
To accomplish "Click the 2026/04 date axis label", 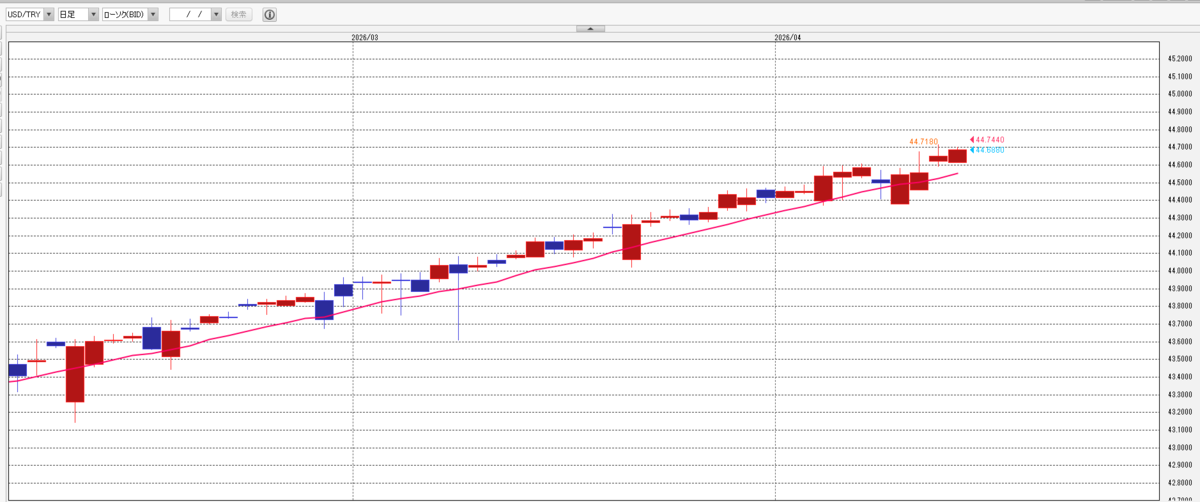I will [788, 37].
